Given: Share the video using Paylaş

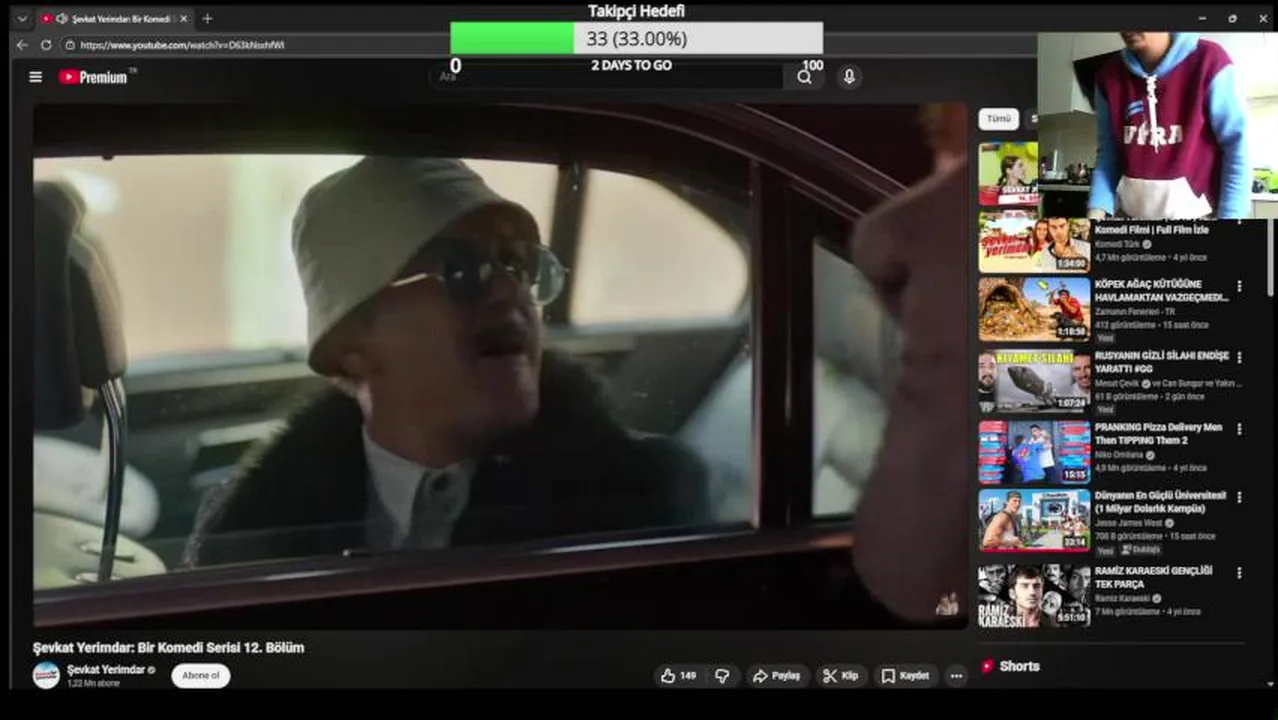Looking at the screenshot, I should point(776,676).
